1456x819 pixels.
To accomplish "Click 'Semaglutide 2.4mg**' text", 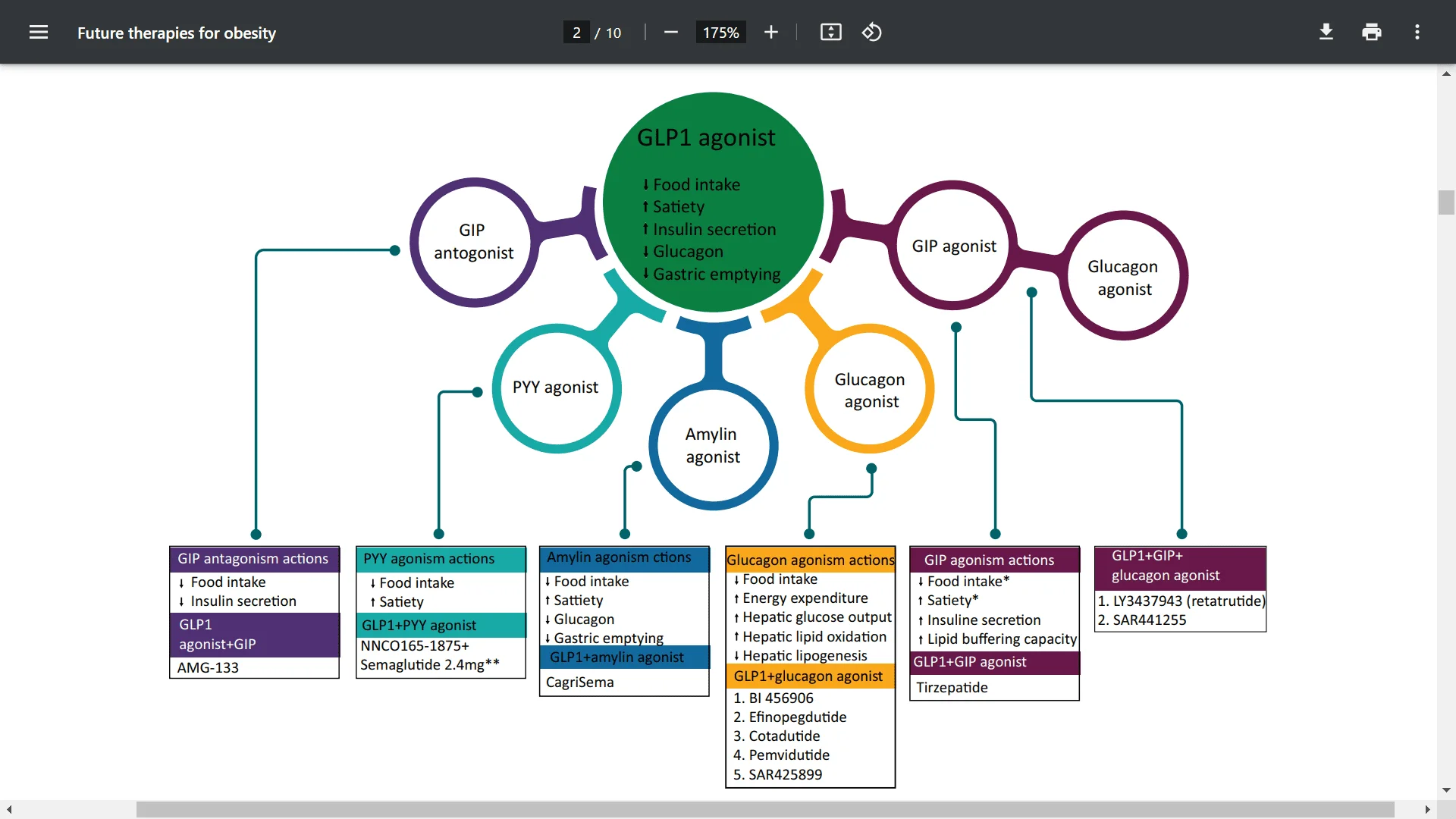I will [x=430, y=665].
